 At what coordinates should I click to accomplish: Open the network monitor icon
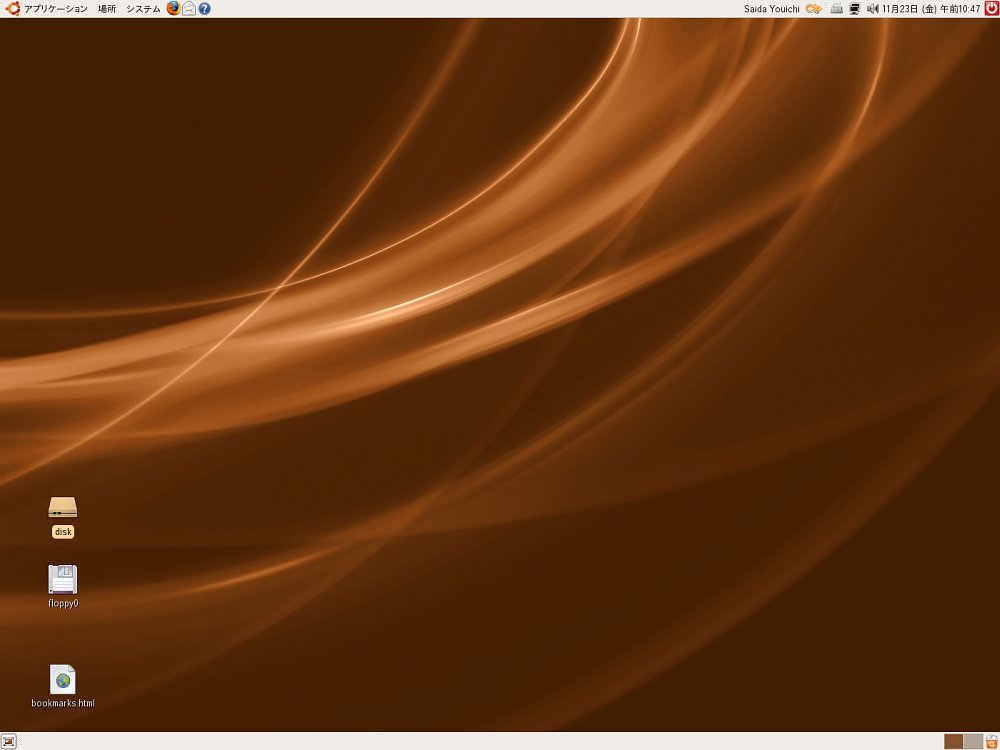[x=855, y=9]
